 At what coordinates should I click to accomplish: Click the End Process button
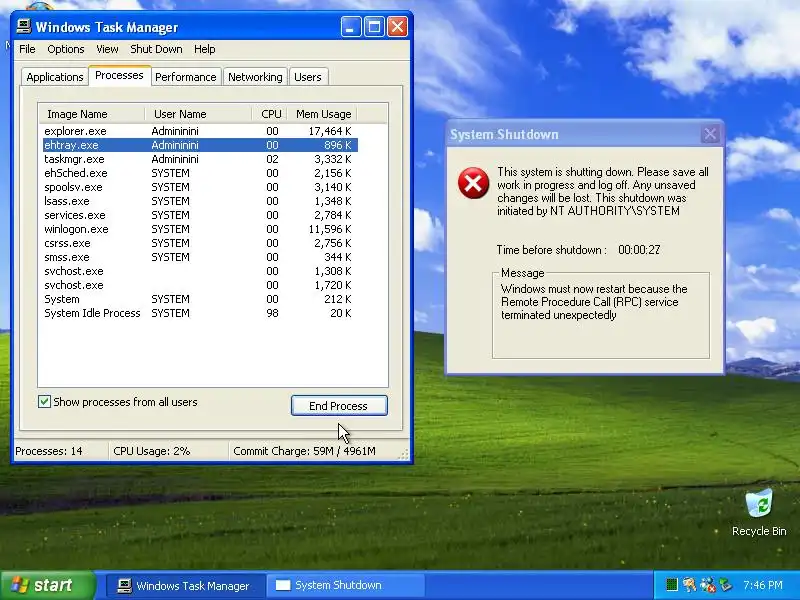[339, 406]
